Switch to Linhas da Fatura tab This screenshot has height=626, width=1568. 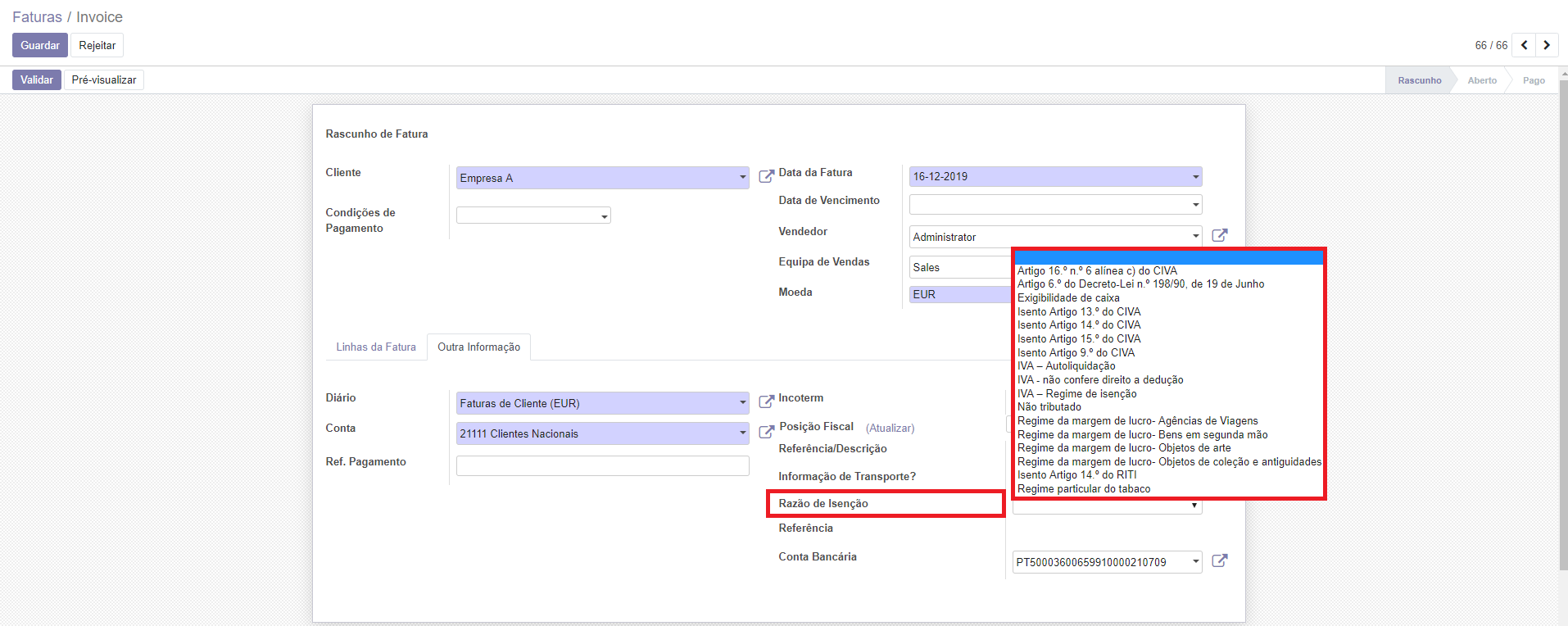tap(376, 347)
